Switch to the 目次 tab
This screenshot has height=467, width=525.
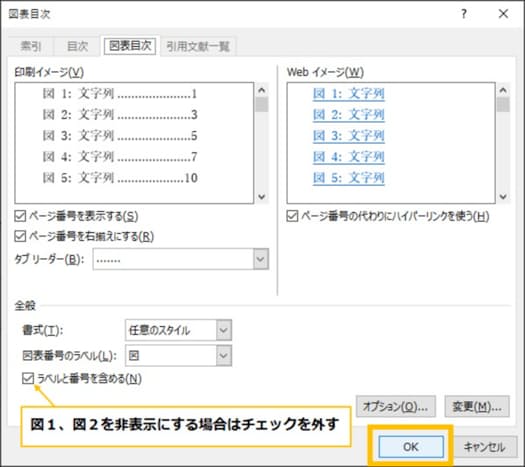tap(78, 46)
